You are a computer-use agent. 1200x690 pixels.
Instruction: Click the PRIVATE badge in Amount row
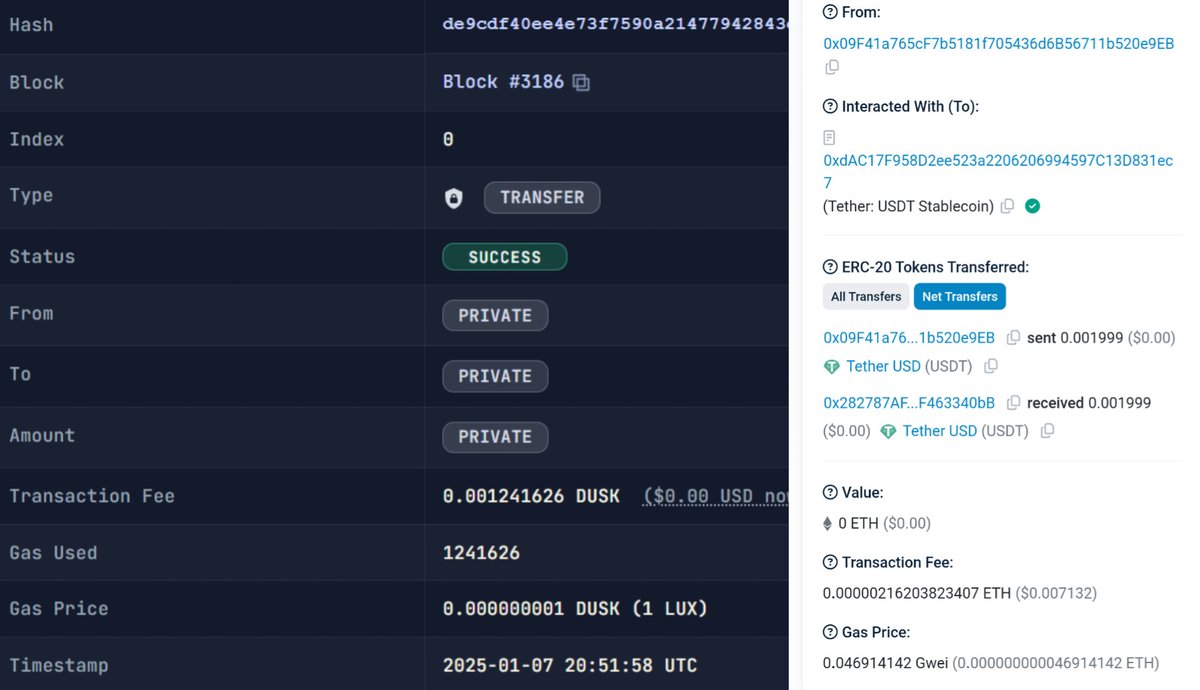495,437
